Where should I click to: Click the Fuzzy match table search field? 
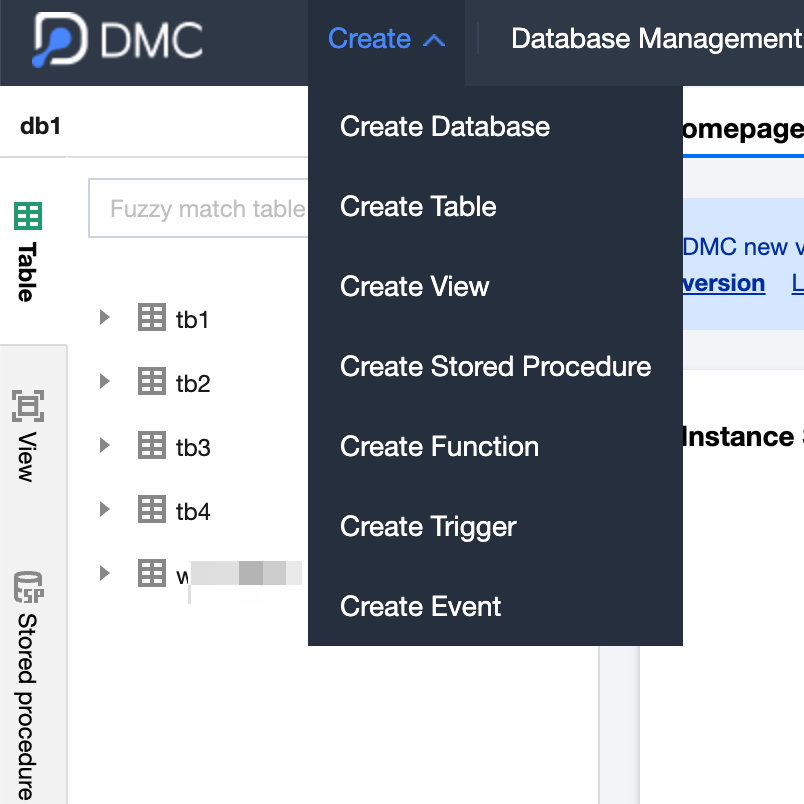click(200, 209)
